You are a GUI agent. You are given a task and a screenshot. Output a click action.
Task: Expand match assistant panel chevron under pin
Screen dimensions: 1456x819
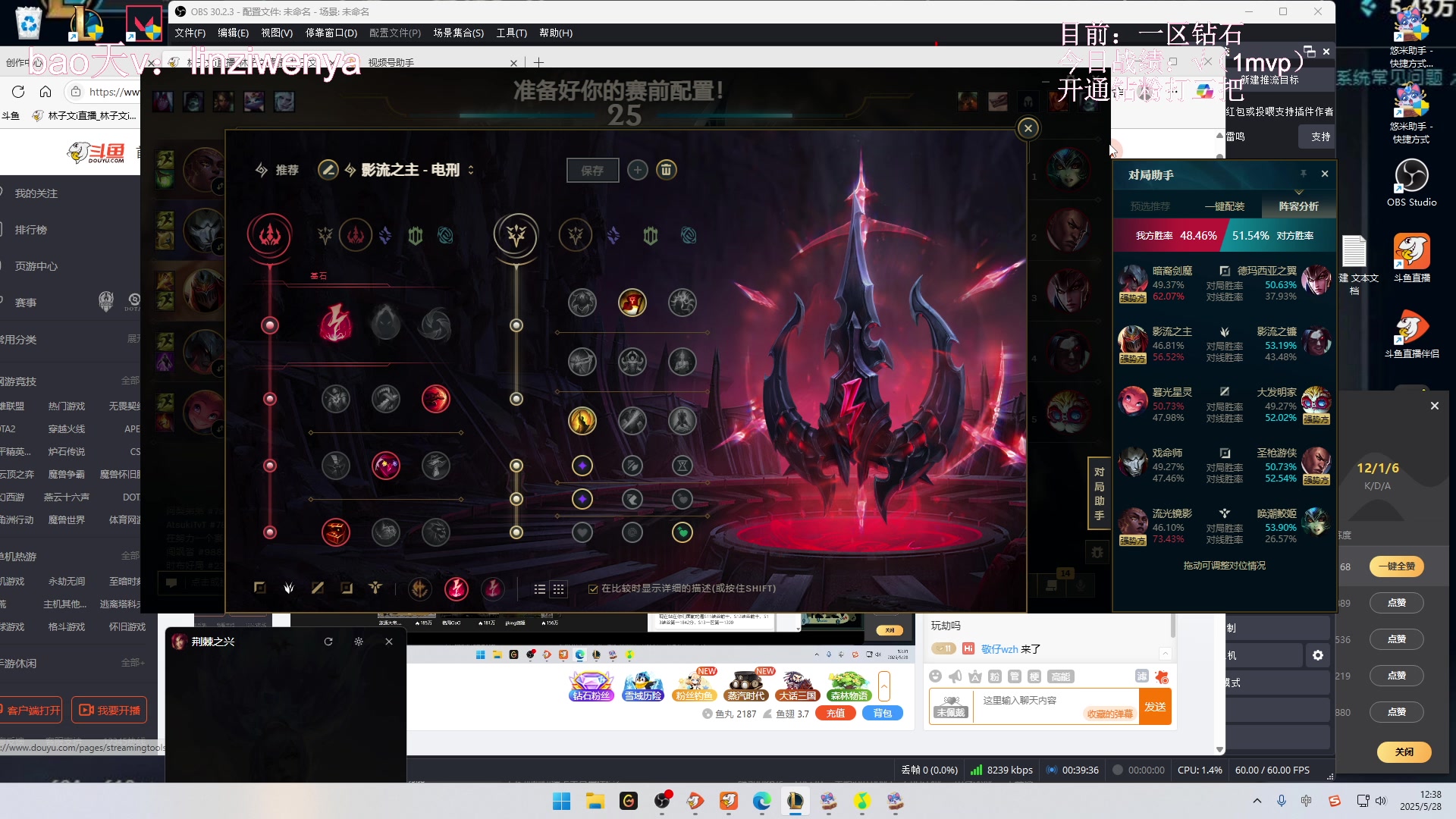[x=1299, y=193]
